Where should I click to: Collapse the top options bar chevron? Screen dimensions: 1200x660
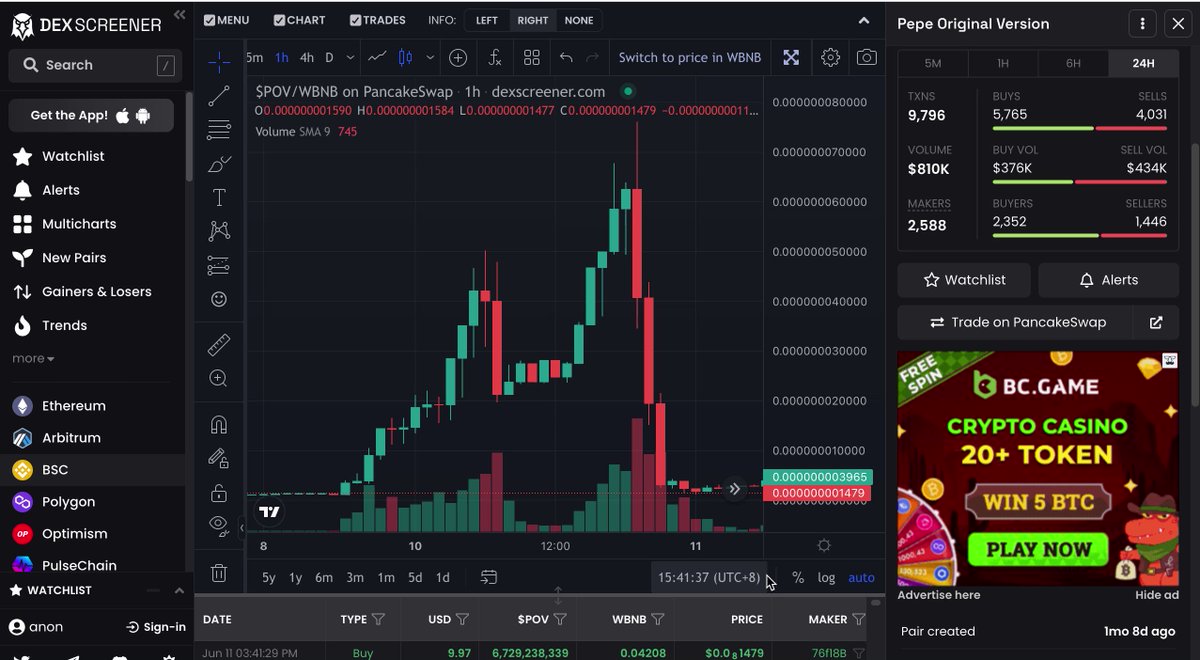(x=864, y=20)
